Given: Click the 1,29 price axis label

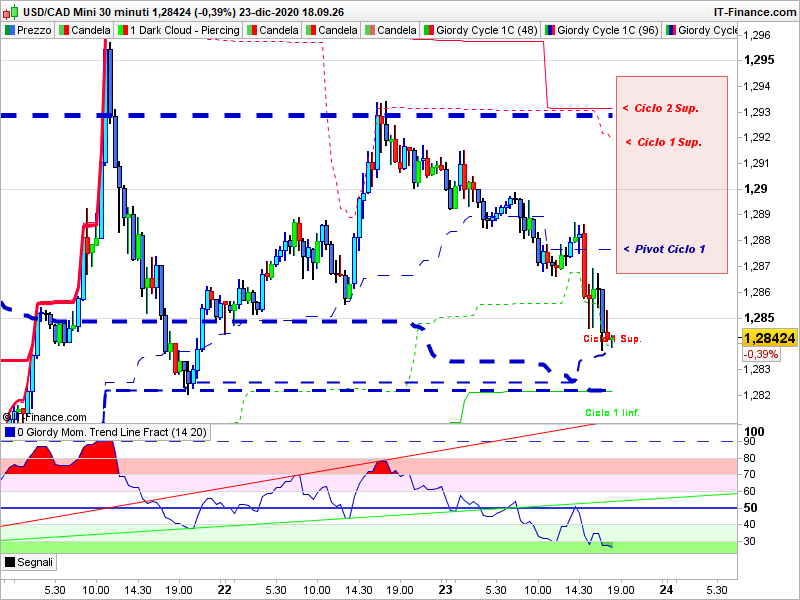Looking at the screenshot, I should [755, 189].
